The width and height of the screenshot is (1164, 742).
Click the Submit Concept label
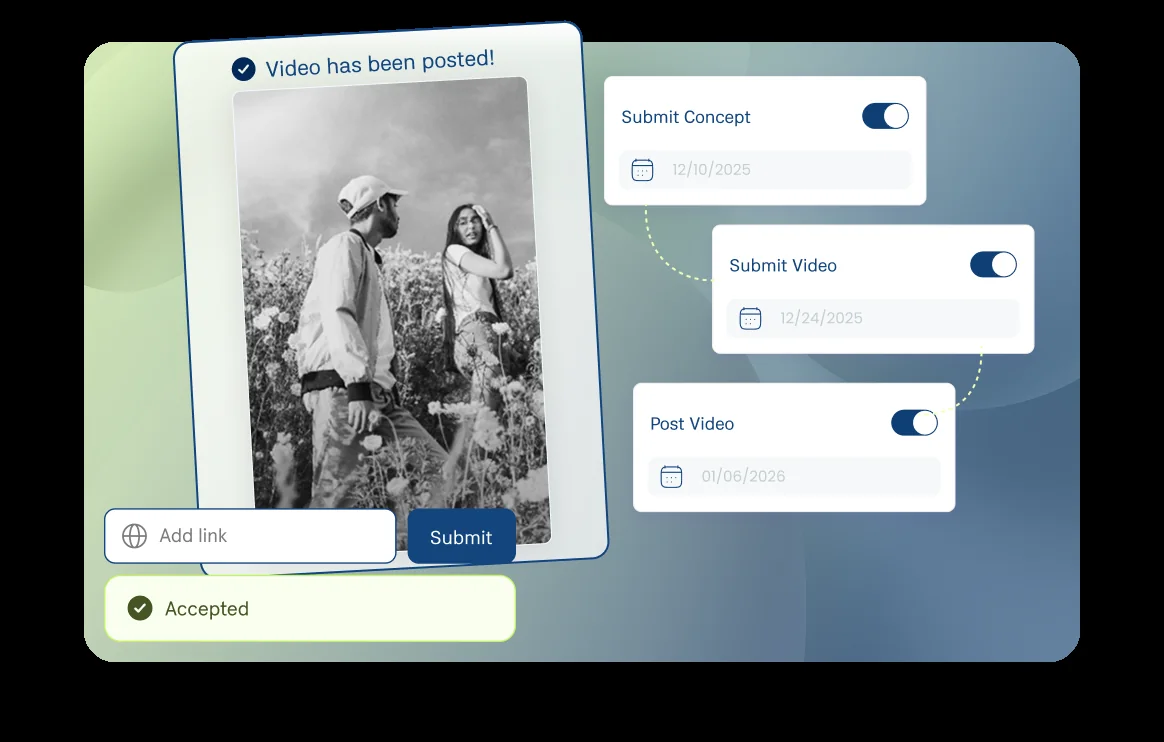[x=686, y=117]
